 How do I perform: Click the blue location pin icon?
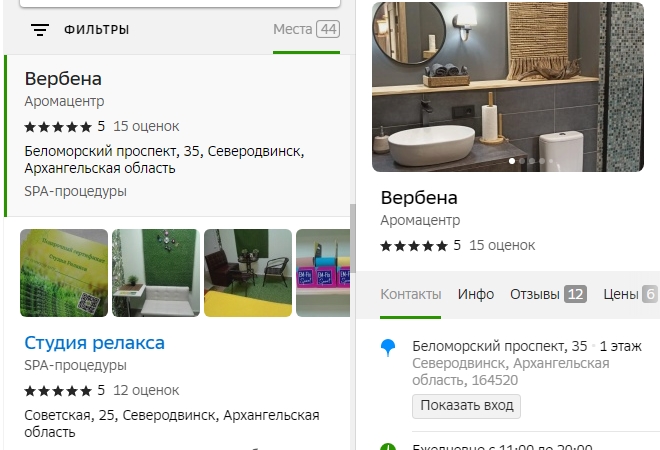(x=389, y=348)
